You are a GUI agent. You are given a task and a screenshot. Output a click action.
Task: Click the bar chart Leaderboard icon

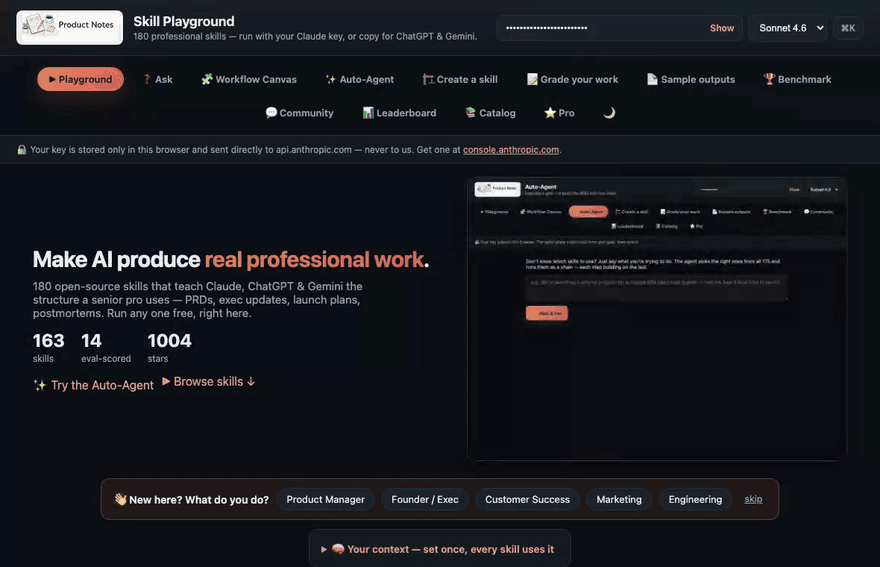pos(368,113)
